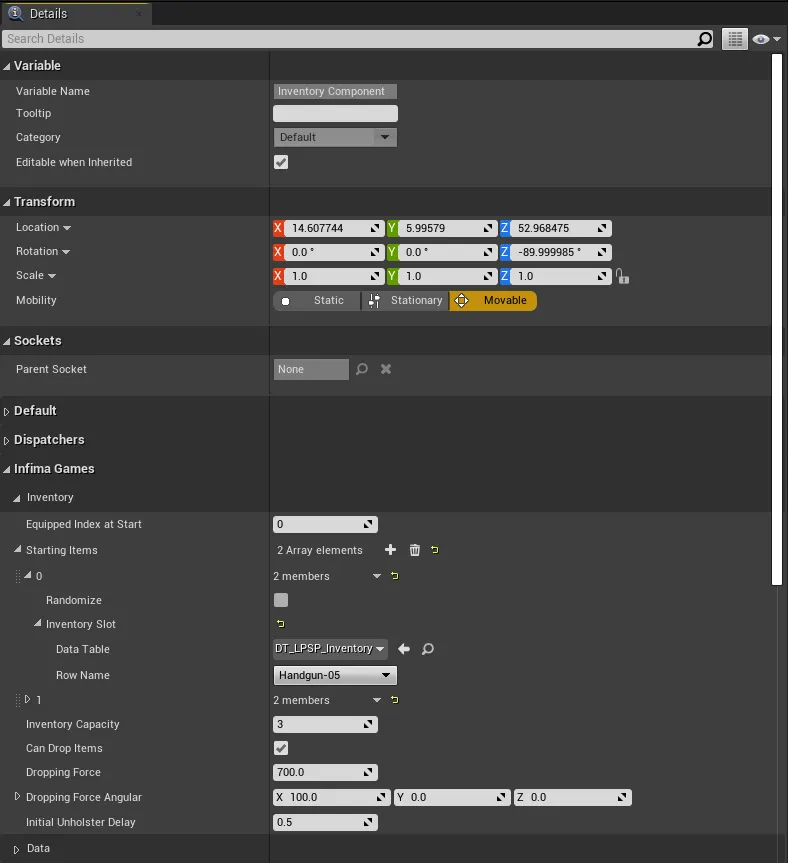This screenshot has width=788, height=863.
Task: Set Mobility to Stationary
Action: [406, 301]
